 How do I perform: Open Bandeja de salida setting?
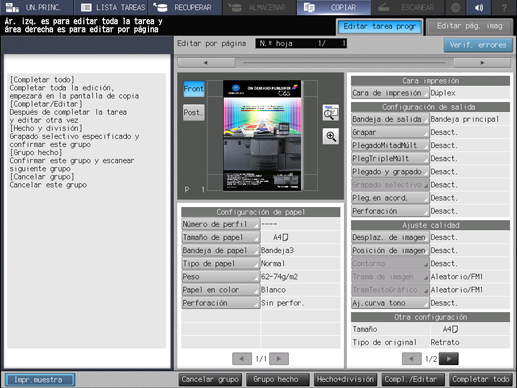click(x=390, y=119)
